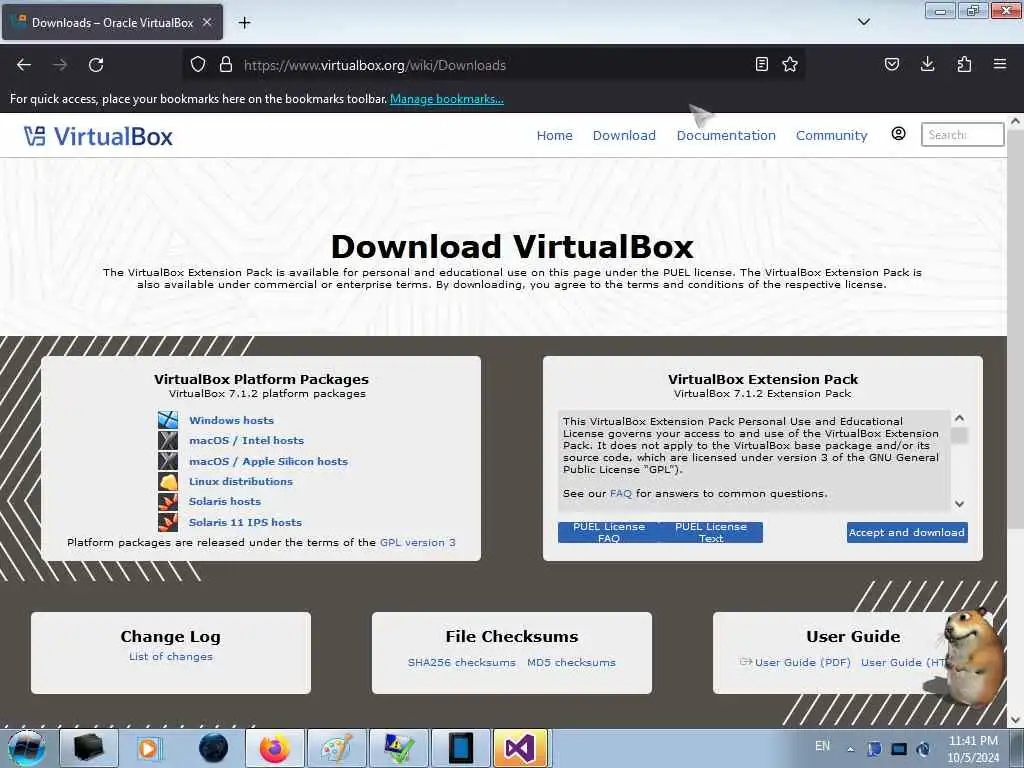This screenshot has height=768, width=1024.
Task: Open a new tab with the plus button
Action: 244,23
